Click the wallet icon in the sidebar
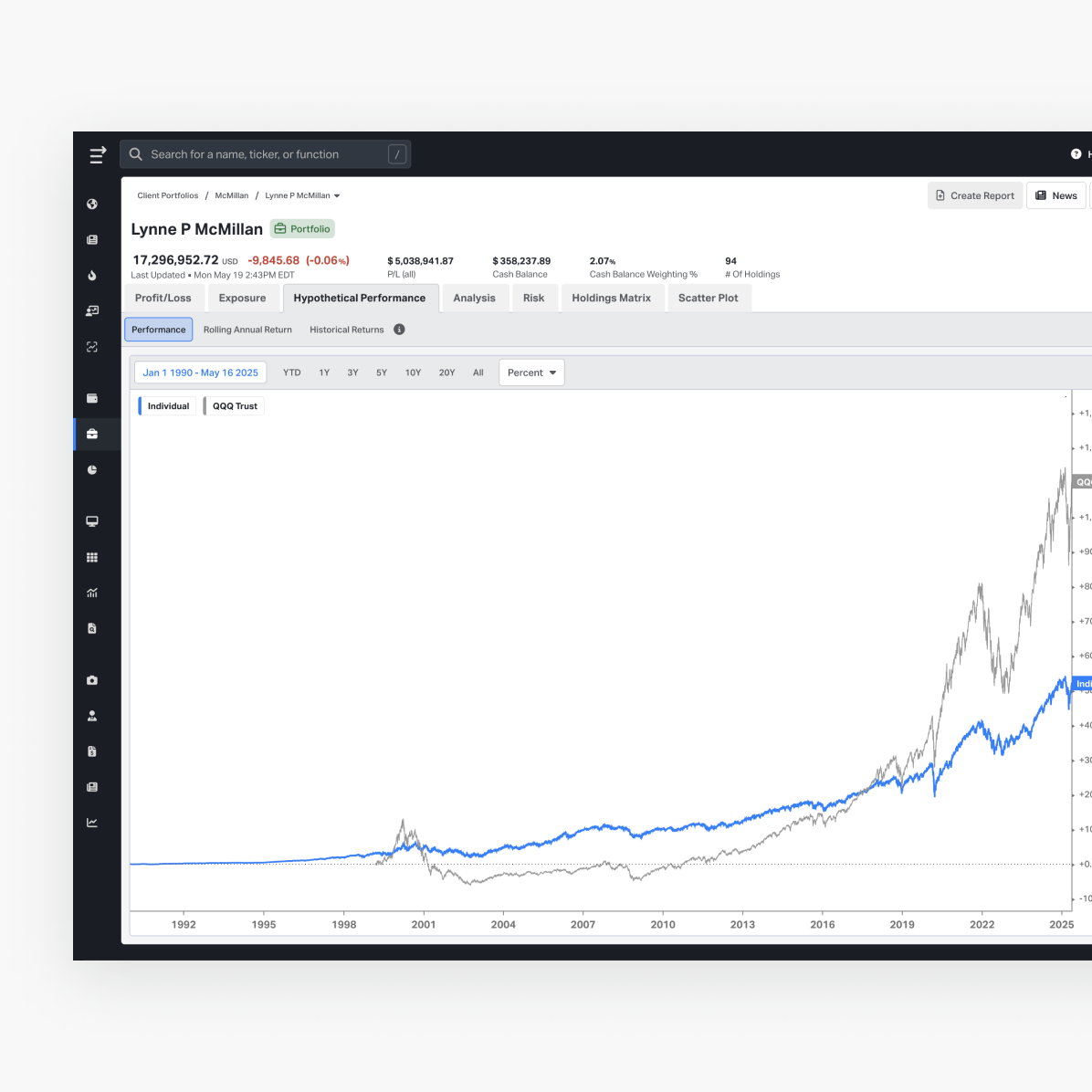Screen dimensions: 1092x1092 [x=92, y=398]
